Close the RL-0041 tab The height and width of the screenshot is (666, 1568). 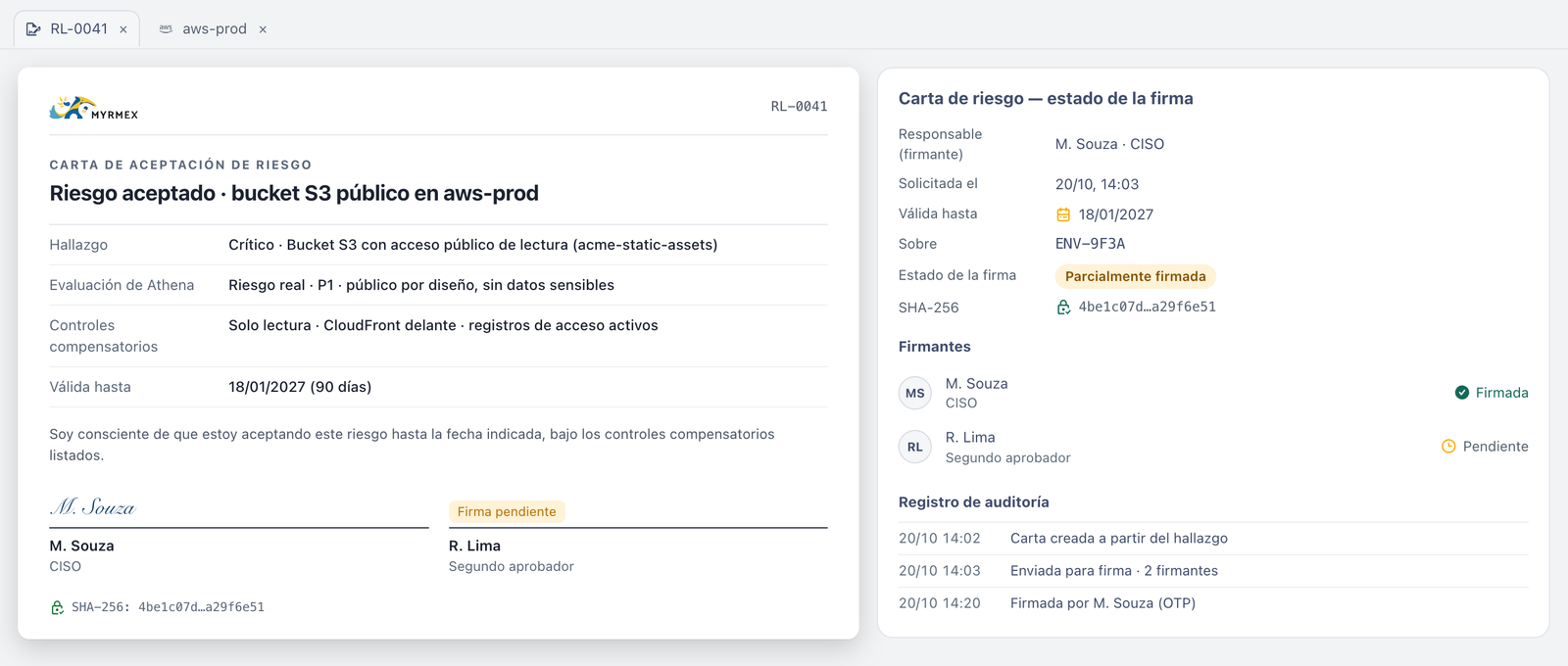[123, 29]
